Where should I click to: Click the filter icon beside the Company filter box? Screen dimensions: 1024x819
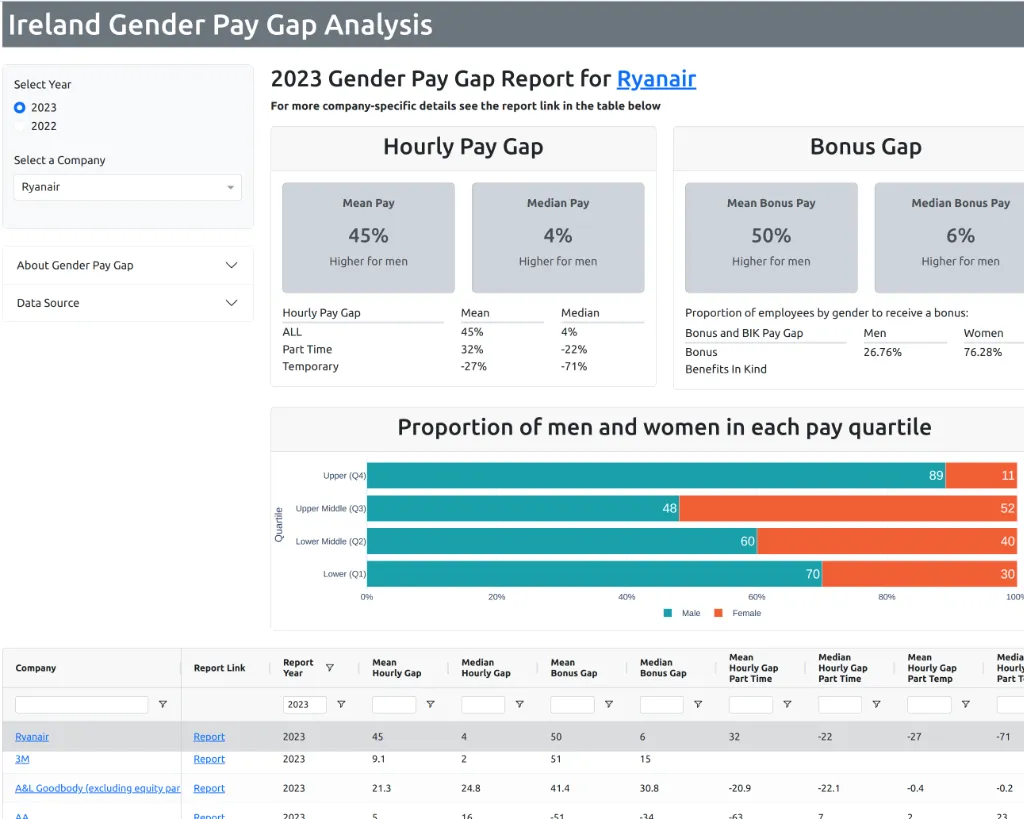(163, 705)
